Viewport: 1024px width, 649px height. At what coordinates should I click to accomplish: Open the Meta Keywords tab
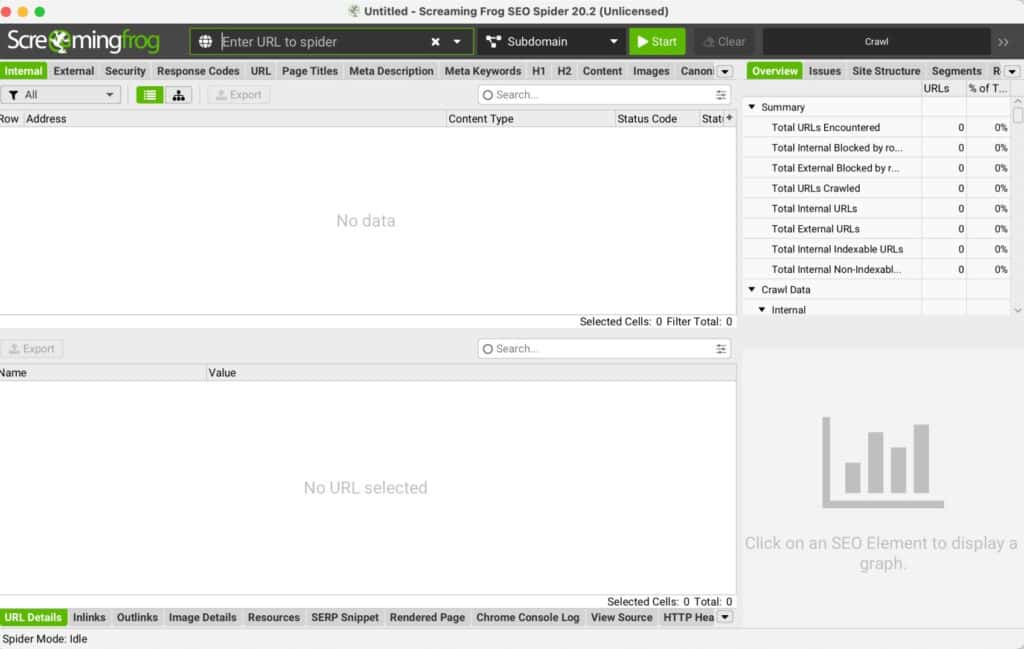(483, 71)
